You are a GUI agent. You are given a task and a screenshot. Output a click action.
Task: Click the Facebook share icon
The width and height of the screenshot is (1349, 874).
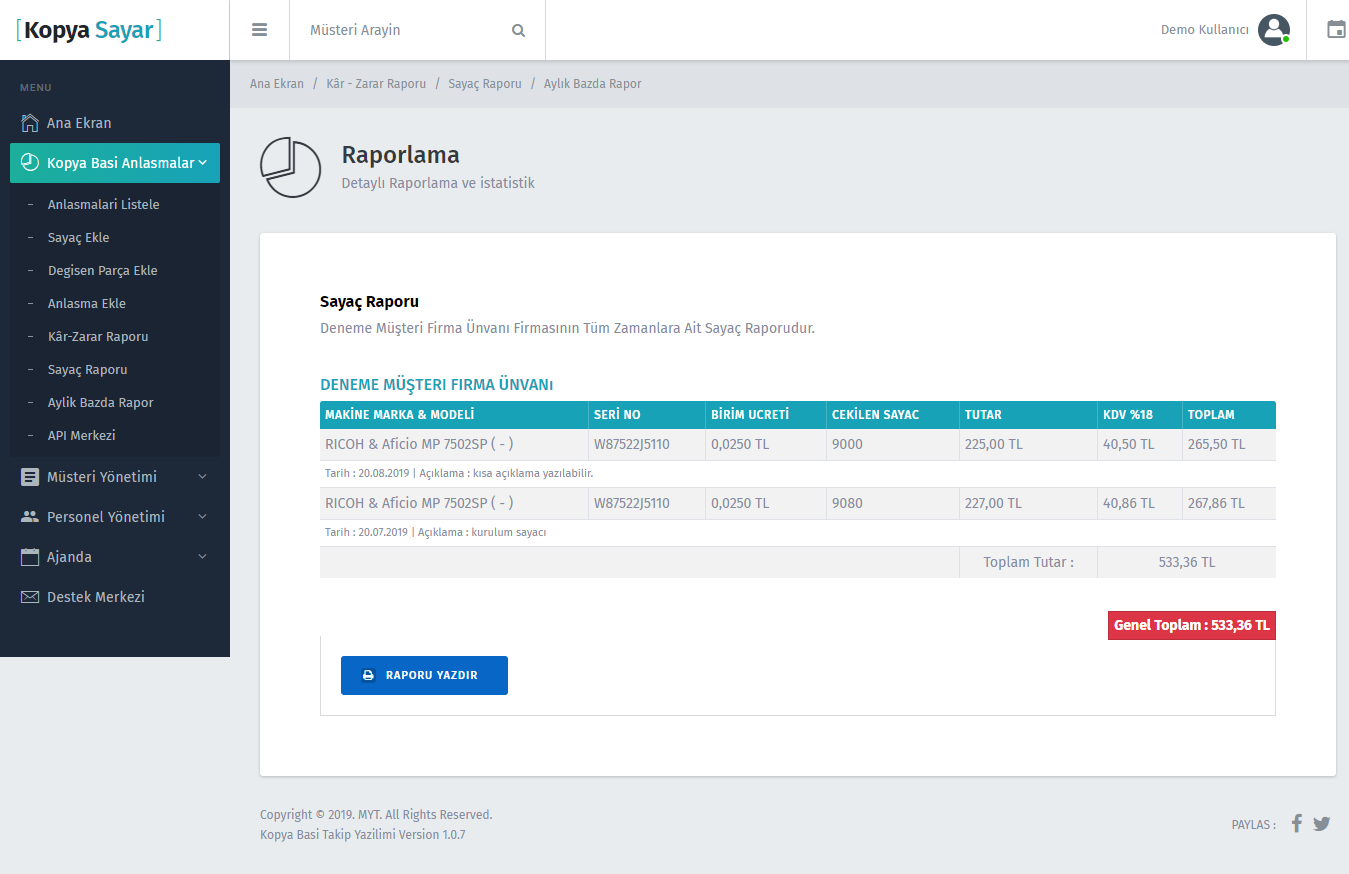pos(1296,824)
